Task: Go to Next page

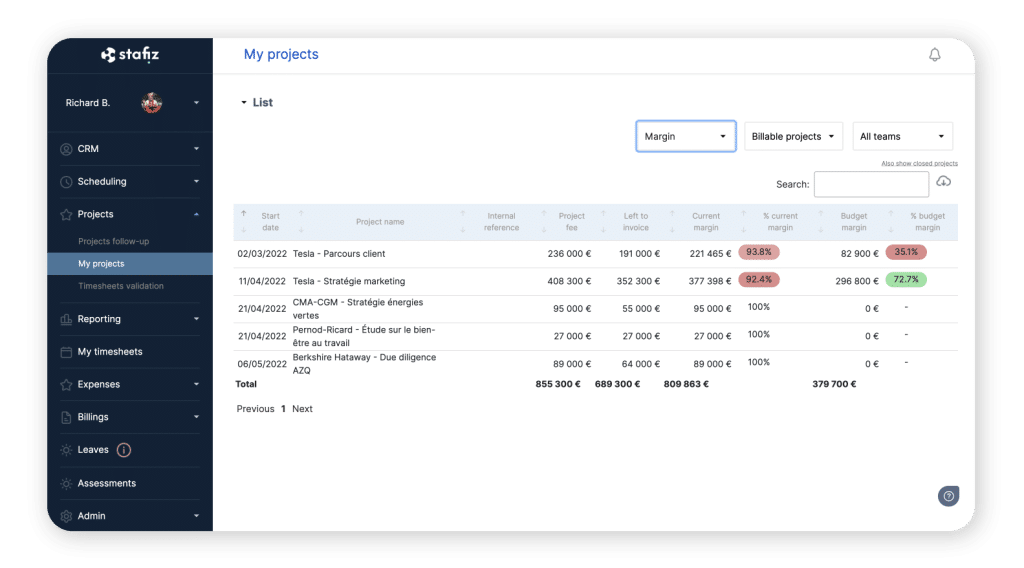Action: click(302, 409)
